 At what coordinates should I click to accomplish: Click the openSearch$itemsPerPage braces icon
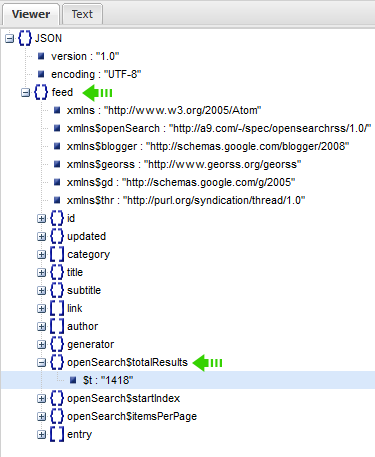tap(57, 416)
